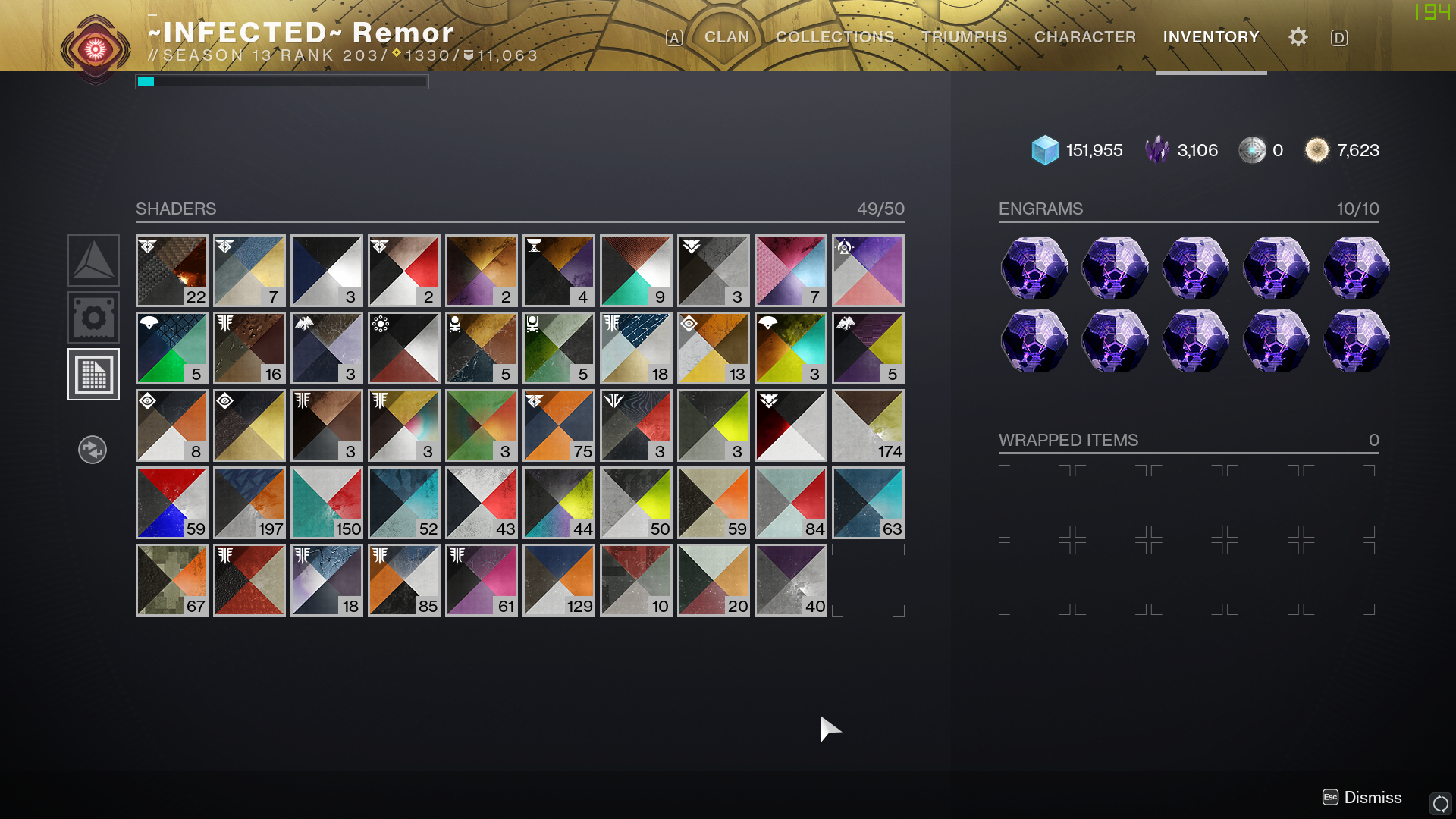
Task: Click the D key navigation prompt
Action: pyautogui.click(x=1339, y=38)
